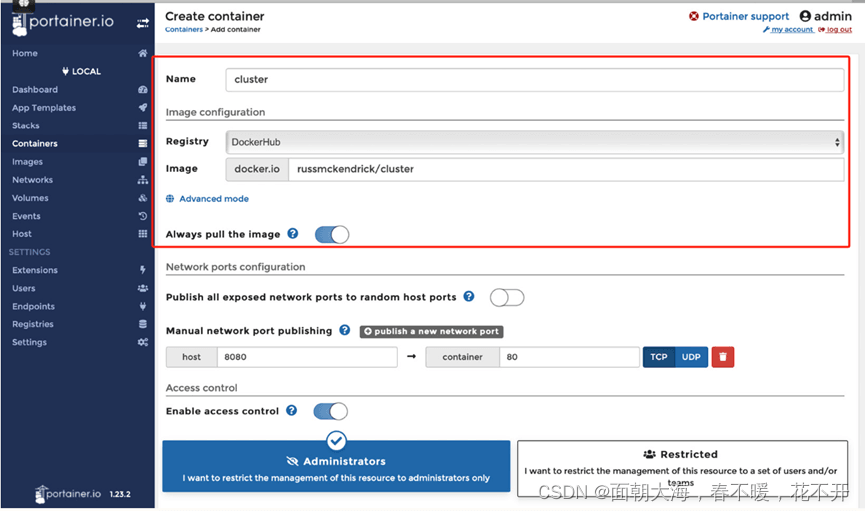Go to Volumes in the sidebar
The height and width of the screenshot is (511, 865).
(x=31, y=198)
